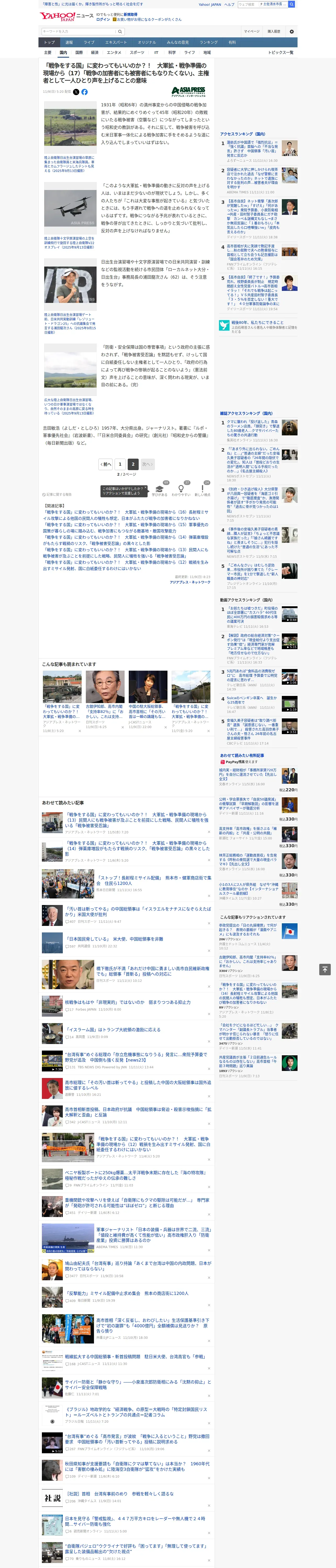The width and height of the screenshot is (336, 1568).
Task: Click the back-to-top arrow button
Action: (325, 969)
